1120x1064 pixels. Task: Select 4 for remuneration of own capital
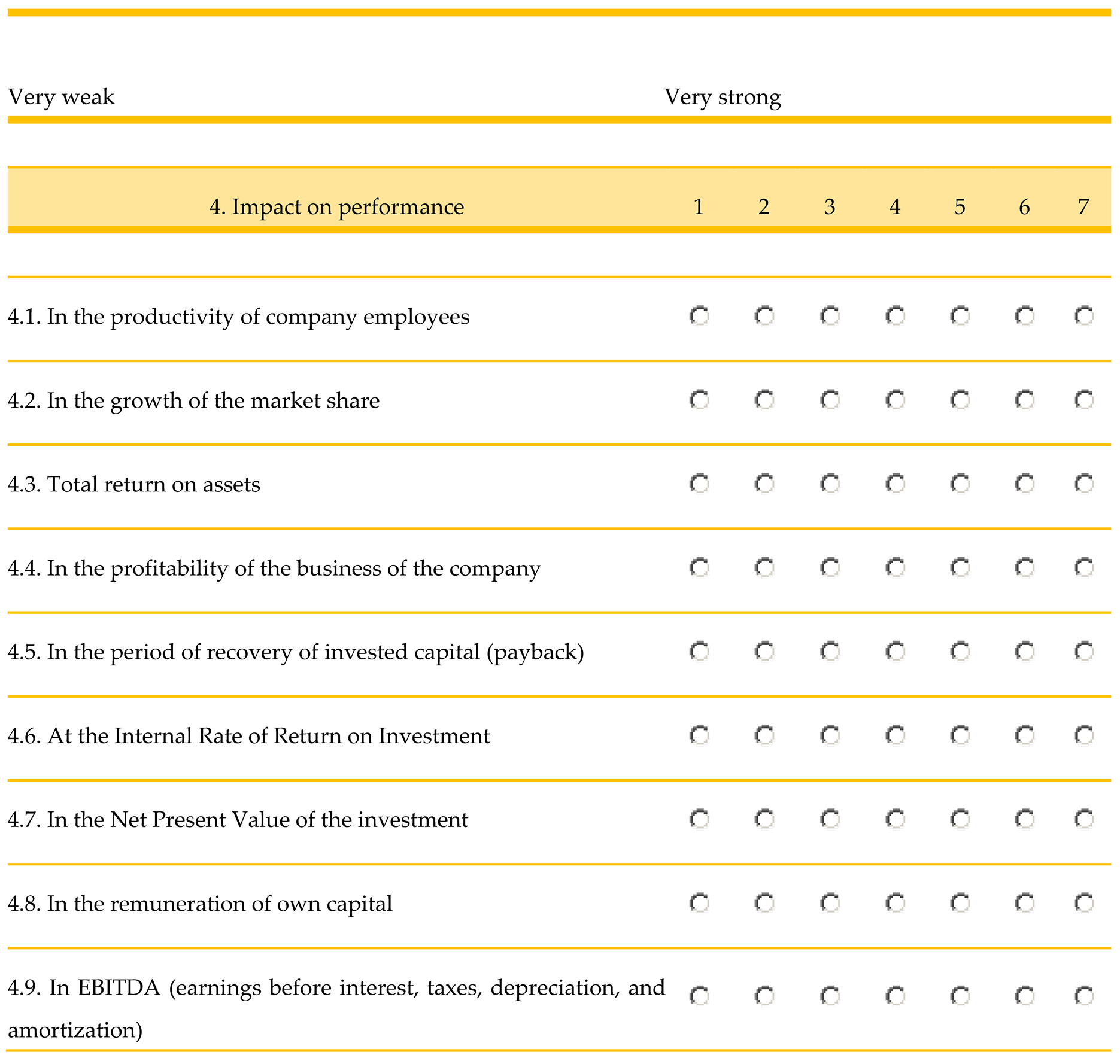coord(895,902)
